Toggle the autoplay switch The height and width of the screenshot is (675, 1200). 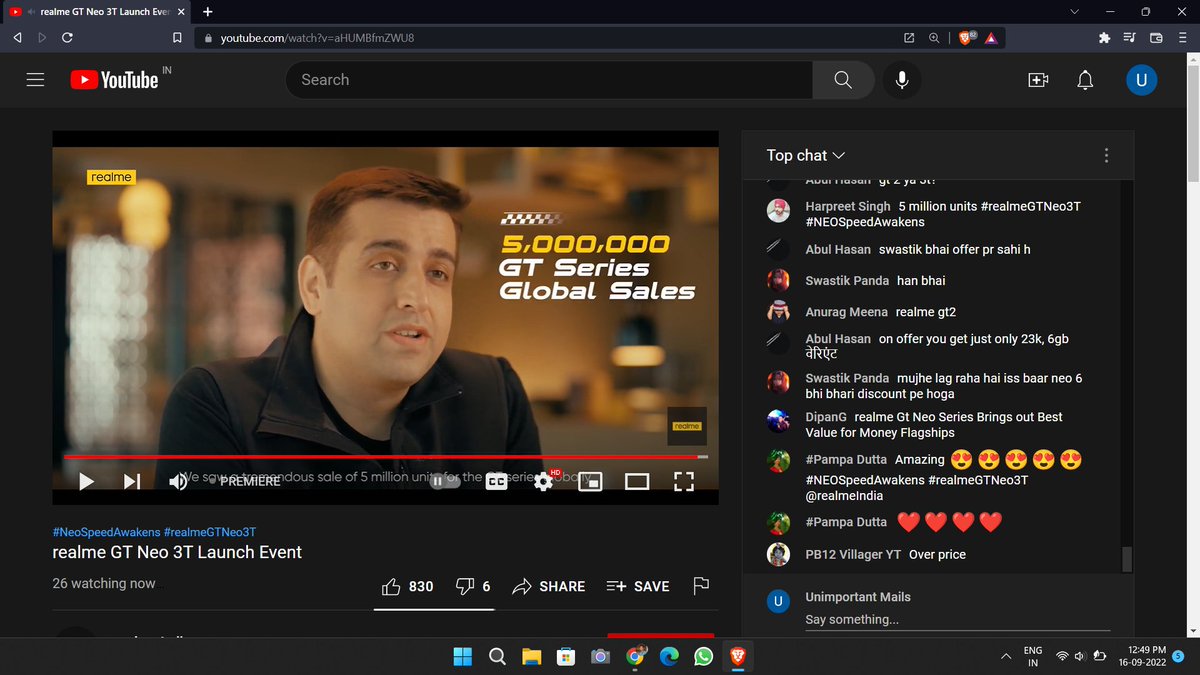(443, 481)
